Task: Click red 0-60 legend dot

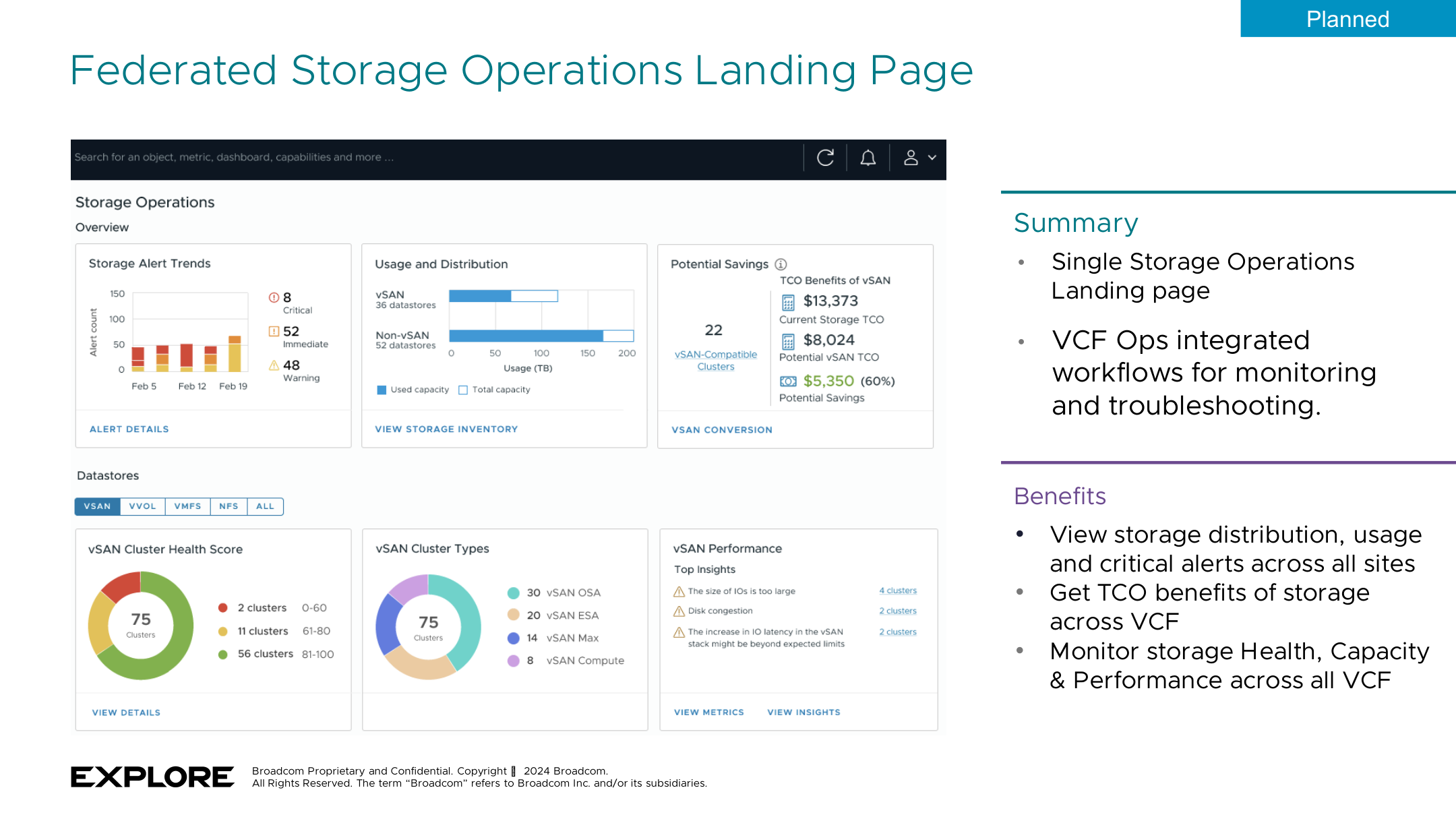Action: coord(223,607)
